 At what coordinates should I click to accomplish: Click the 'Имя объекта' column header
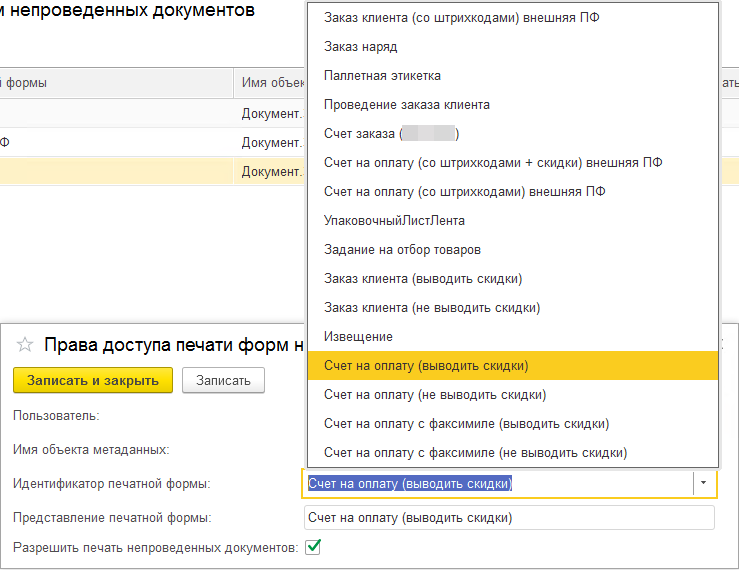tap(268, 83)
